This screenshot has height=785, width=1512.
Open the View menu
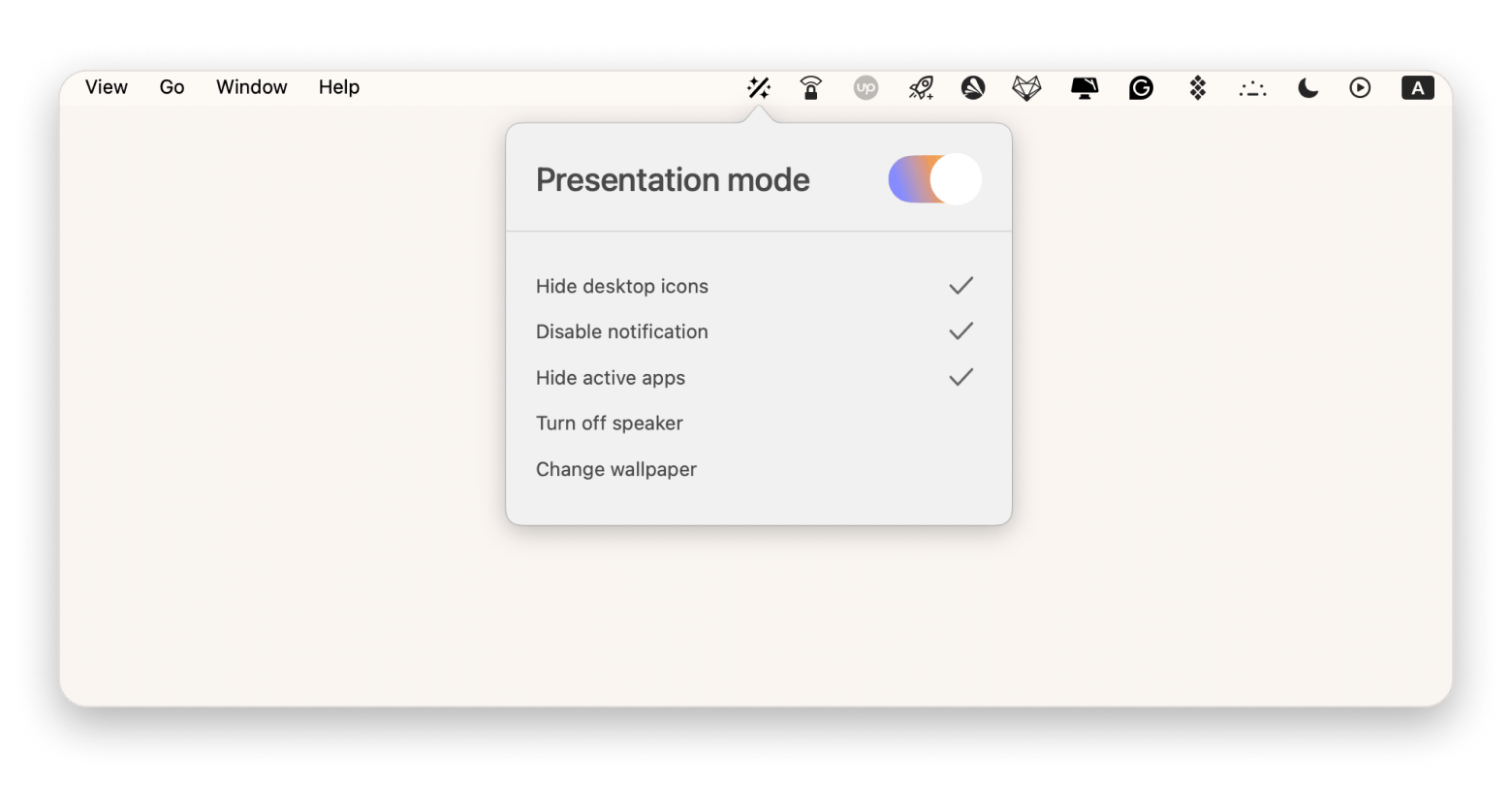tap(106, 87)
